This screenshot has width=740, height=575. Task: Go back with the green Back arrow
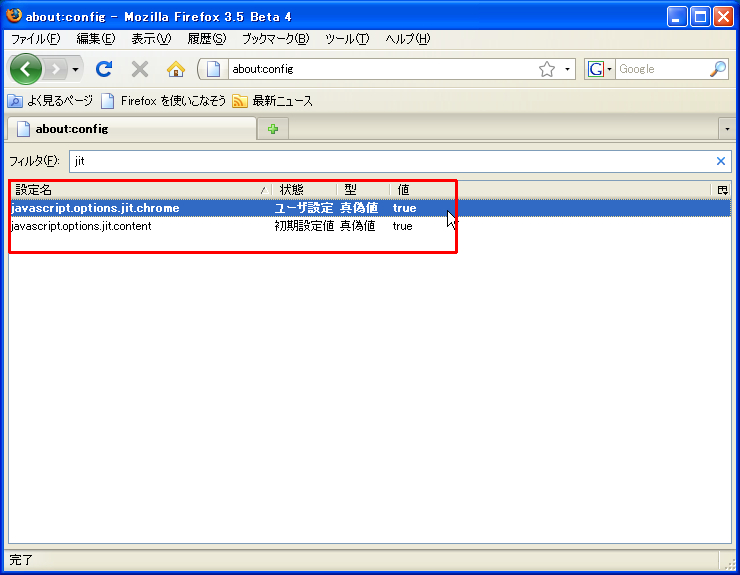click(x=25, y=69)
